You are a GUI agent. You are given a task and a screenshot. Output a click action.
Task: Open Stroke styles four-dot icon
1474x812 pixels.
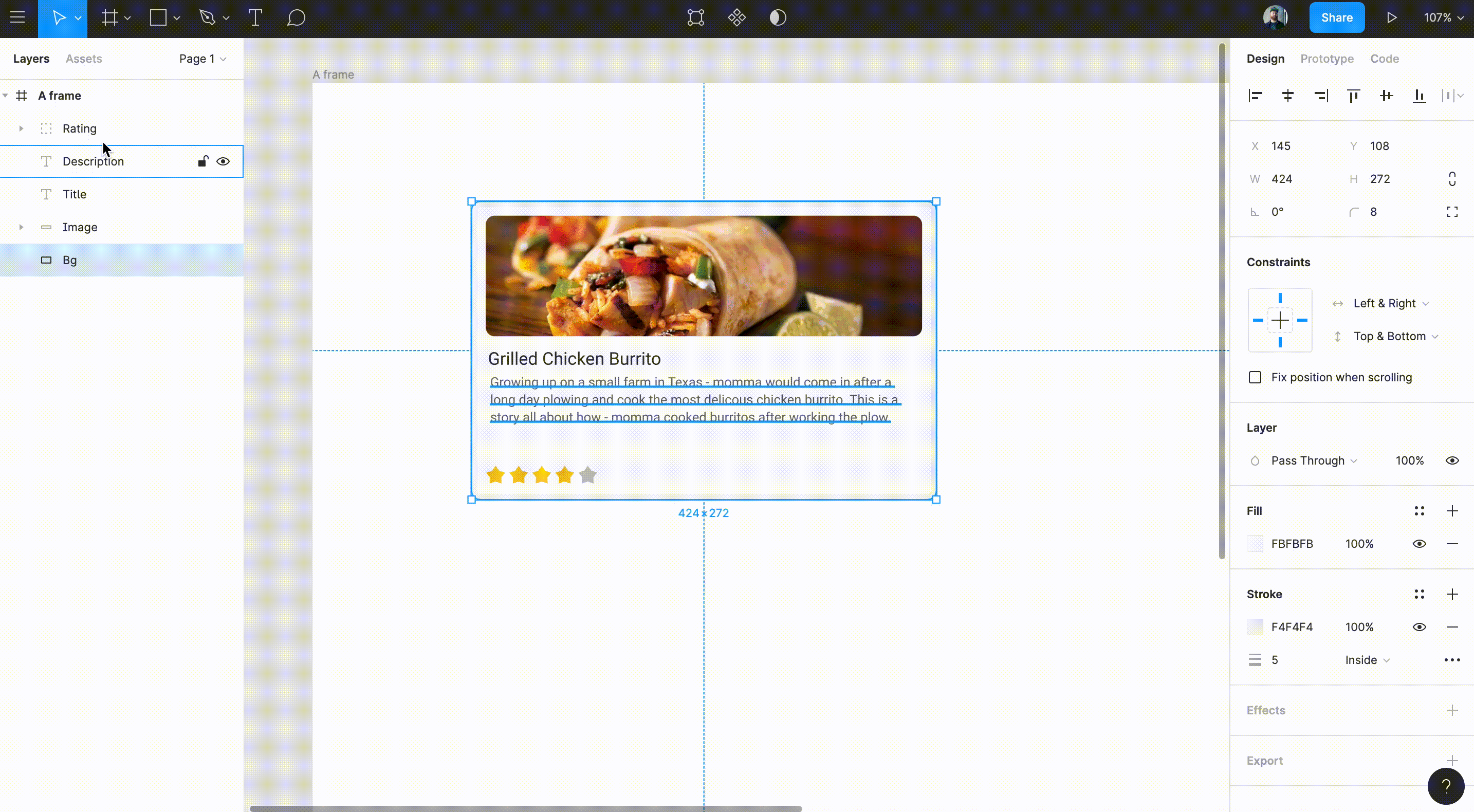coord(1419,594)
